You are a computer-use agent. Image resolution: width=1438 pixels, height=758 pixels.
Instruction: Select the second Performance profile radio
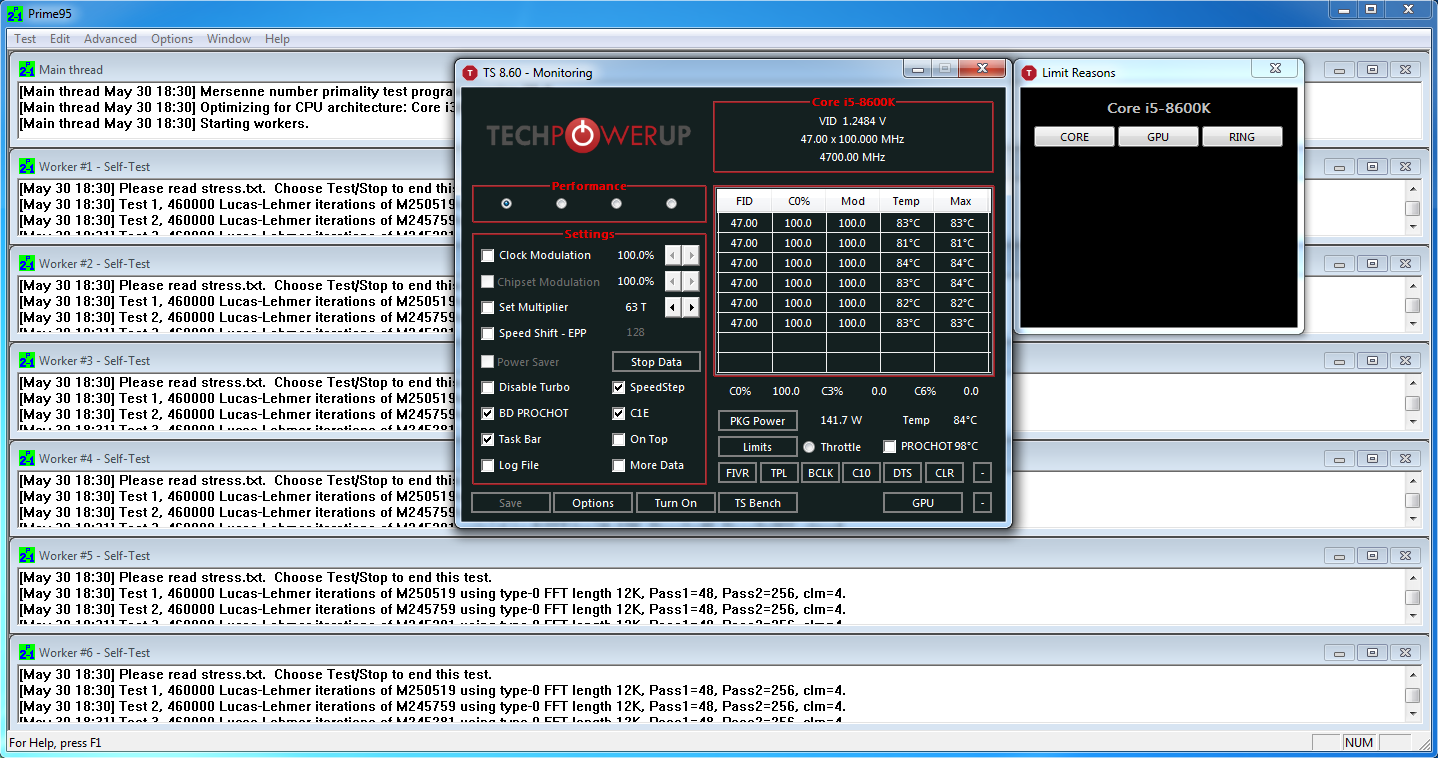[x=562, y=204]
